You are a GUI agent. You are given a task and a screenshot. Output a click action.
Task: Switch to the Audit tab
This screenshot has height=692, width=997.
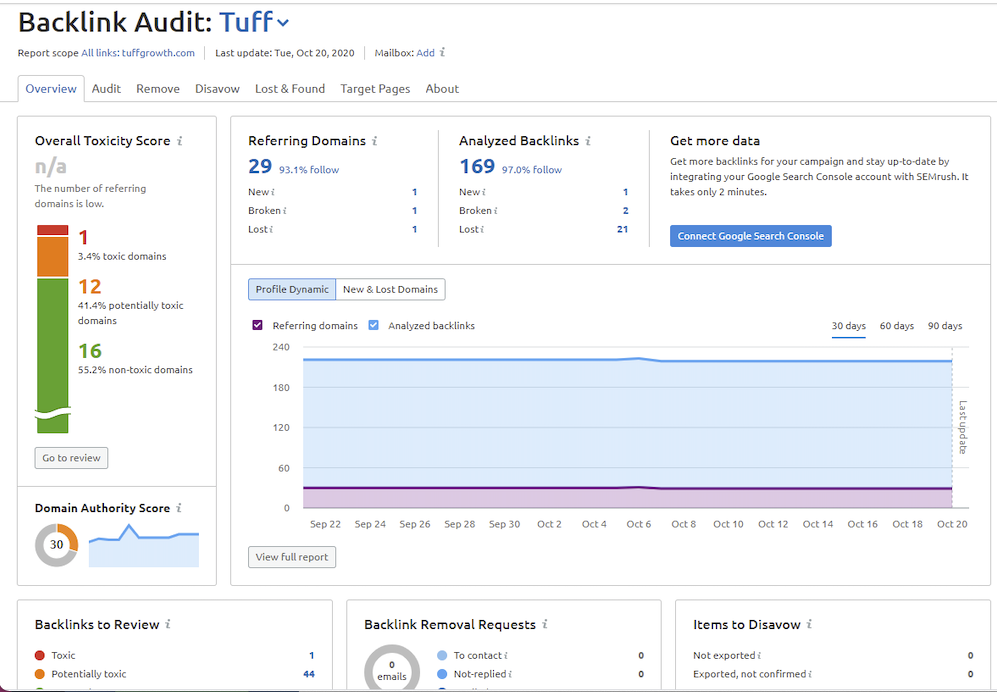coord(107,88)
